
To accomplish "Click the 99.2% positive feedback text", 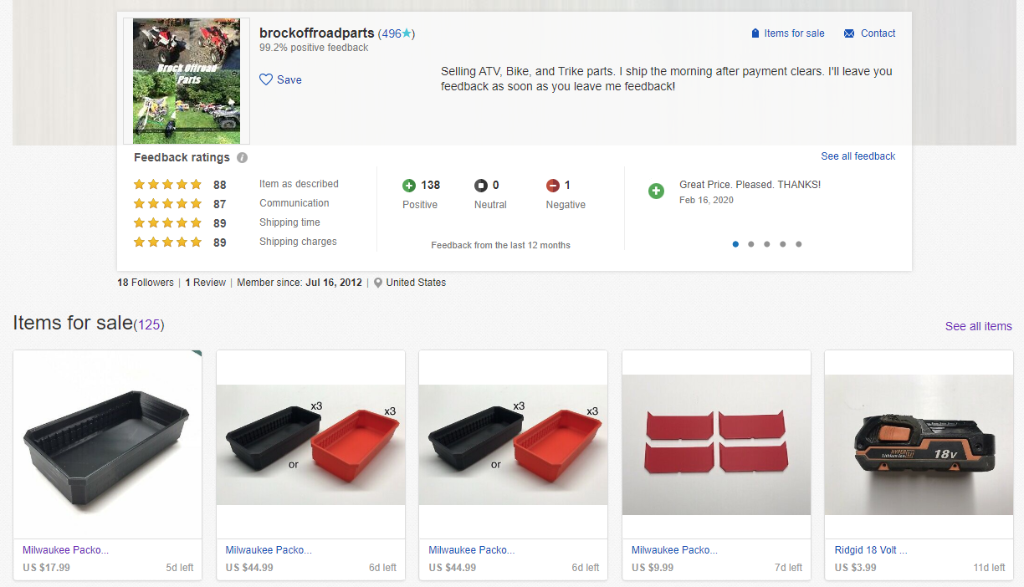I will (313, 48).
